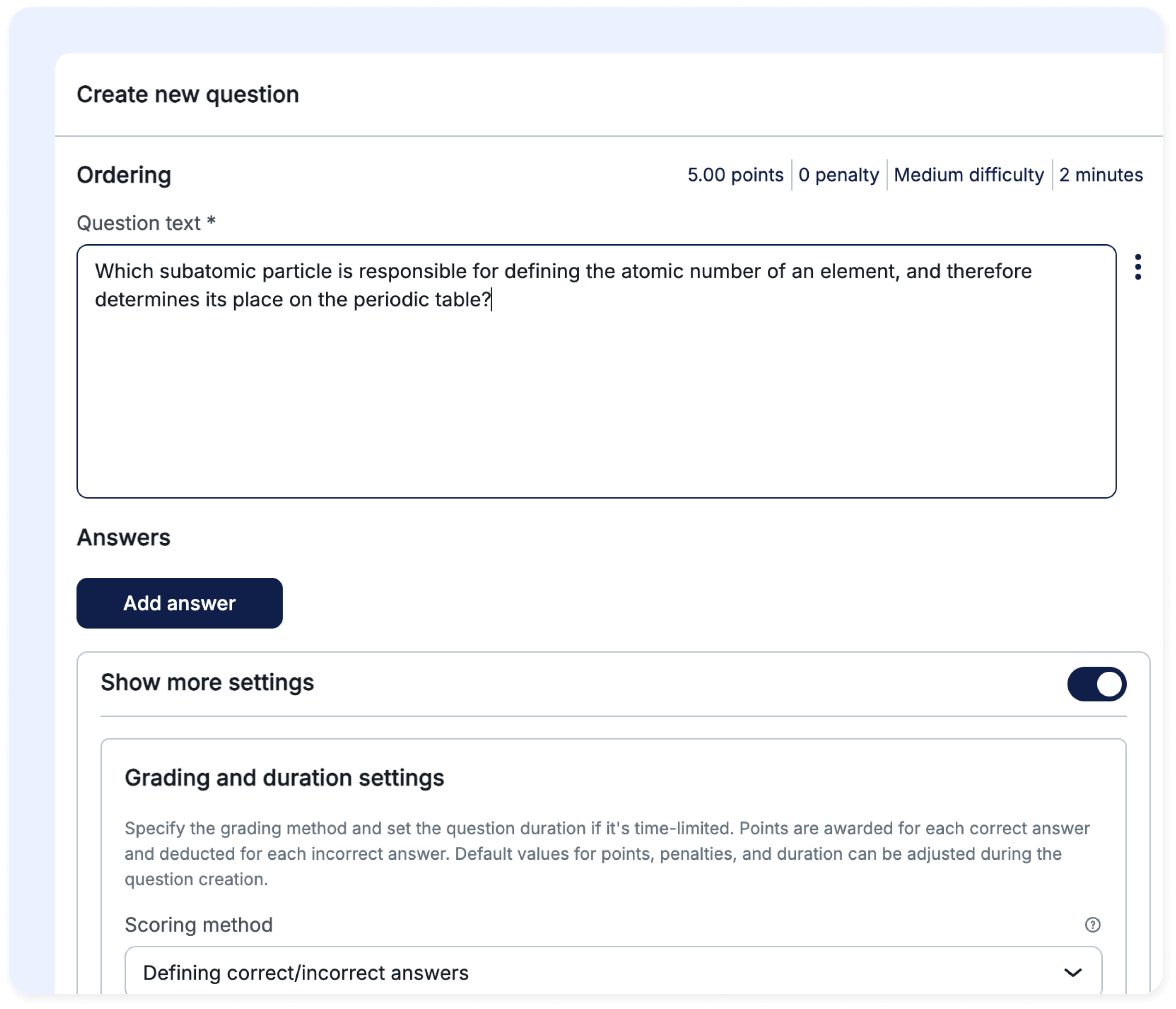Click inside the question text box

point(596,397)
